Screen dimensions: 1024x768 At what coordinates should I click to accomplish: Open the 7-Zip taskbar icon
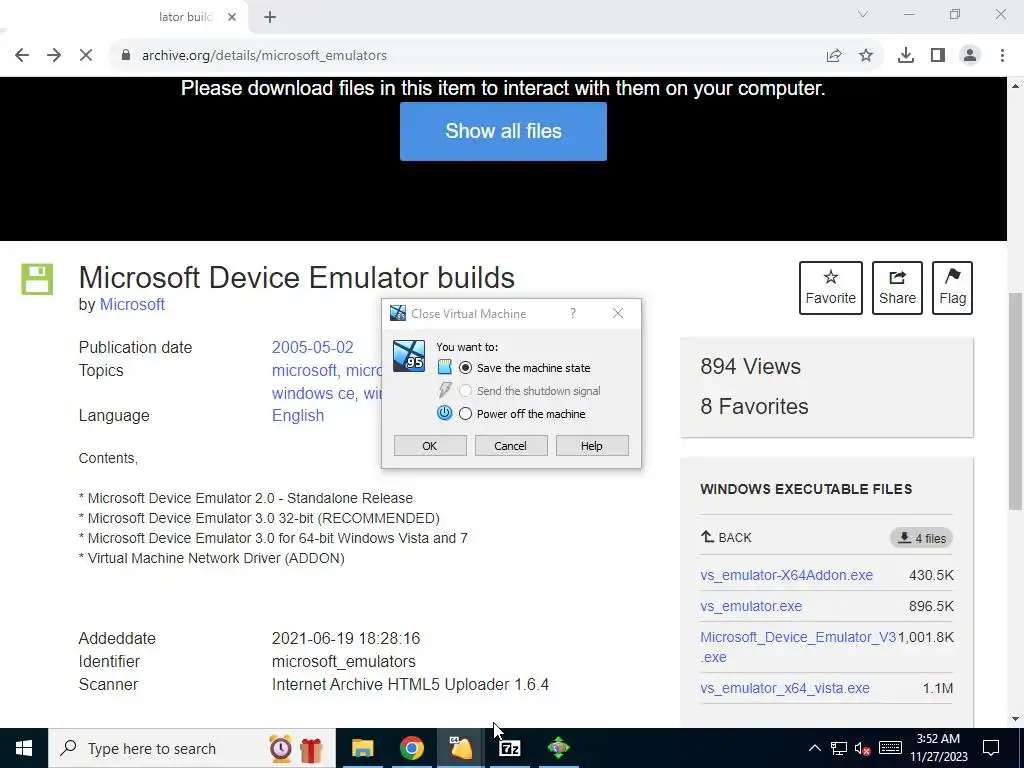509,748
